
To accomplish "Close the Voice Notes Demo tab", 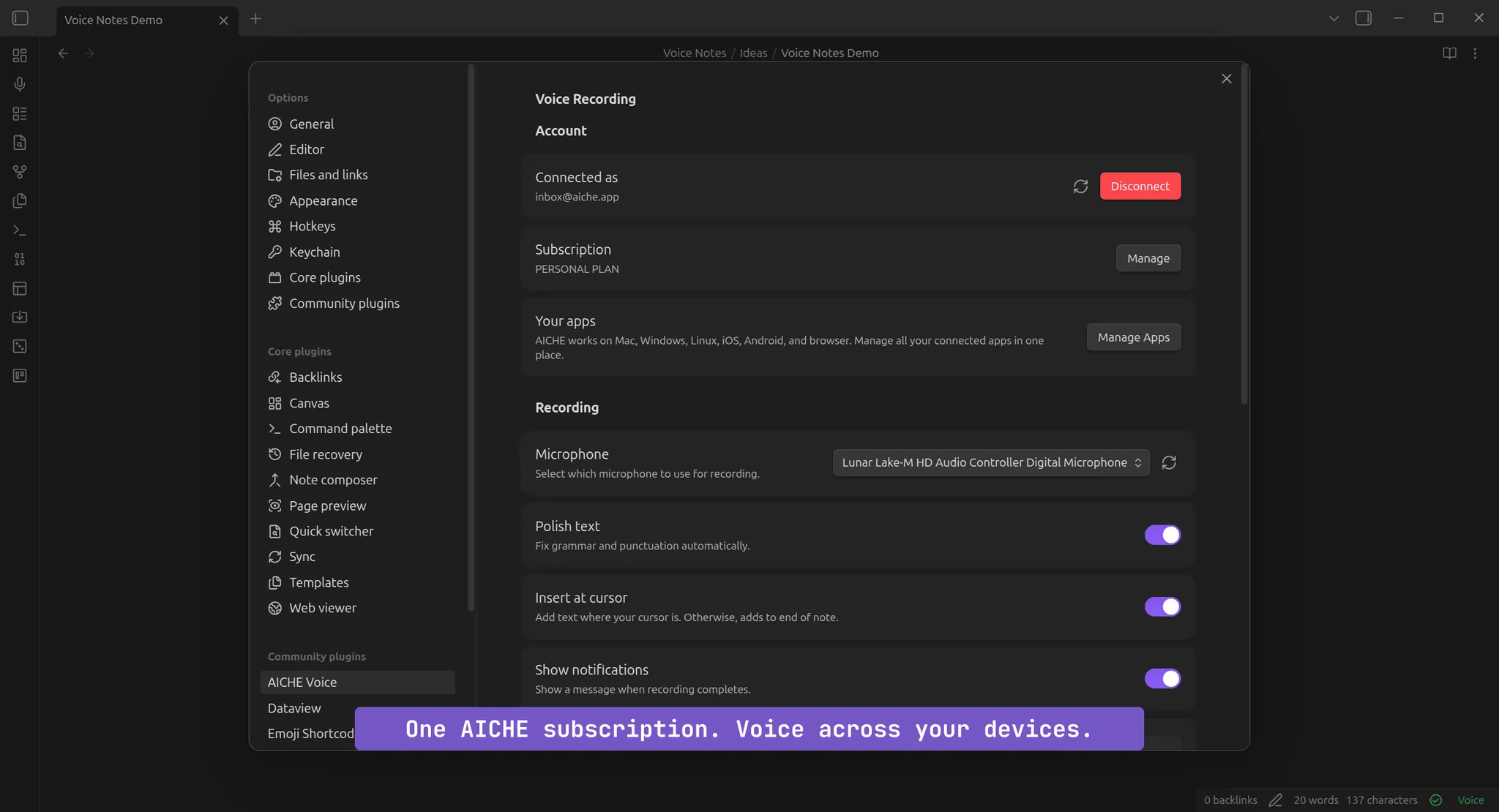I will click(x=223, y=20).
